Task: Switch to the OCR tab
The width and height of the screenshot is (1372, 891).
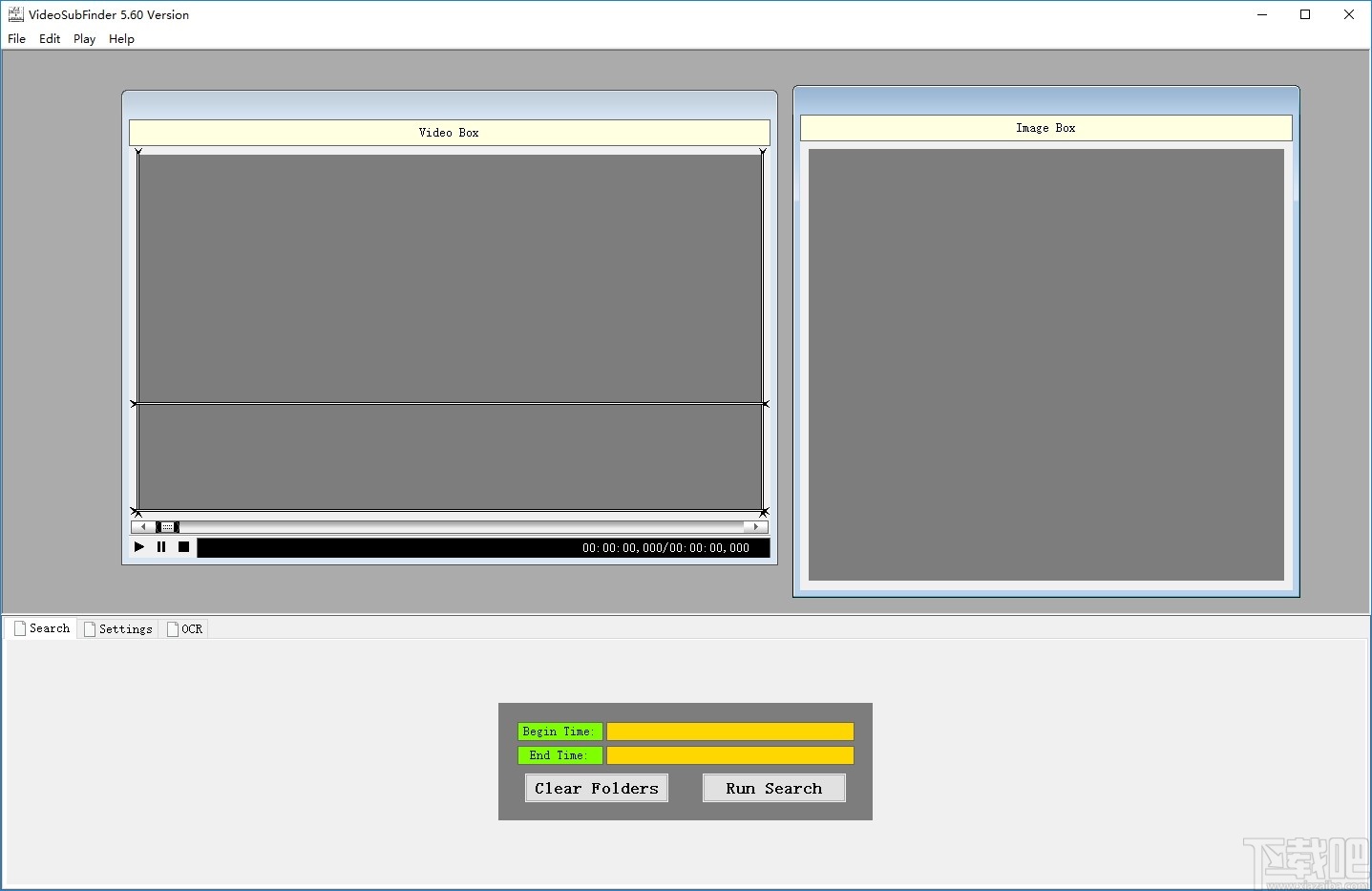Action: (185, 629)
